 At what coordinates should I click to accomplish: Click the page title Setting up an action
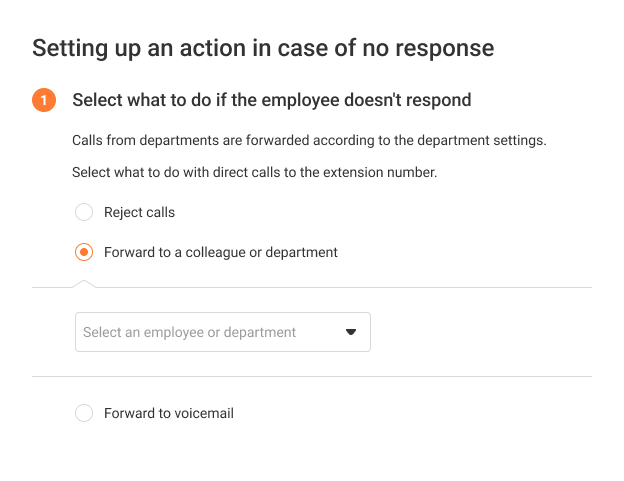point(263,49)
